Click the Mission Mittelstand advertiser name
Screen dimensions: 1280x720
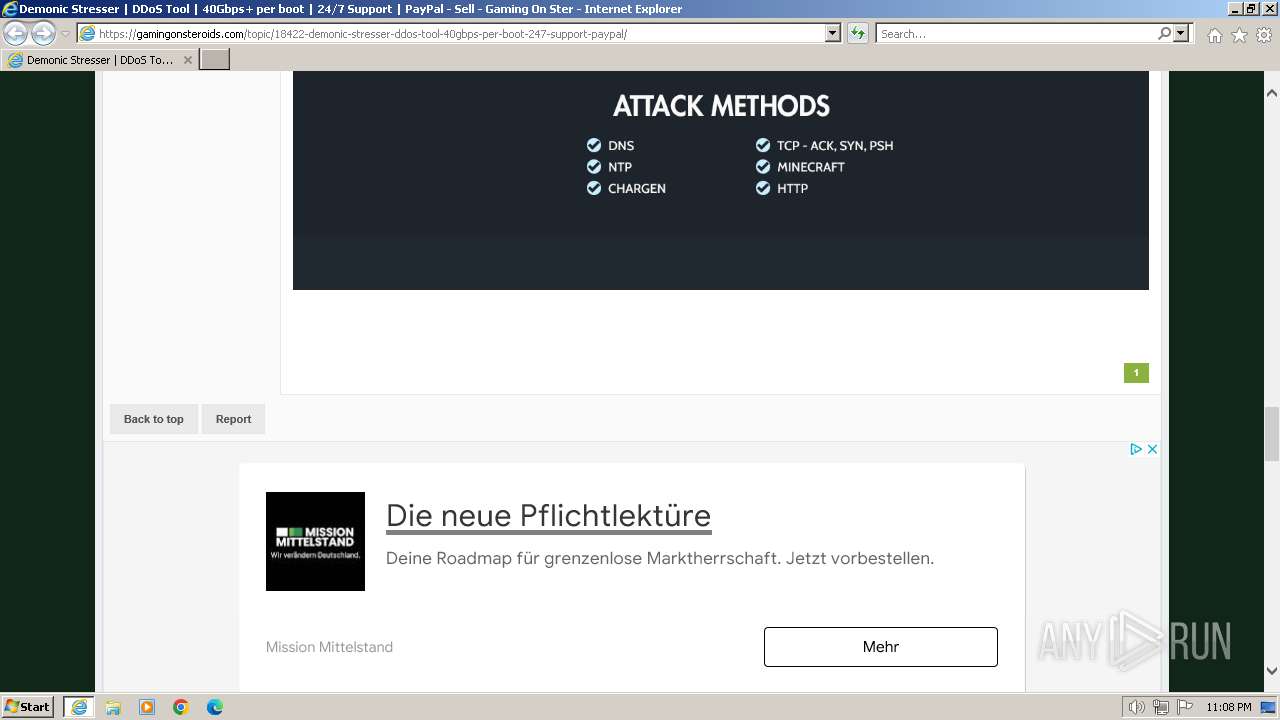pyautogui.click(x=329, y=647)
